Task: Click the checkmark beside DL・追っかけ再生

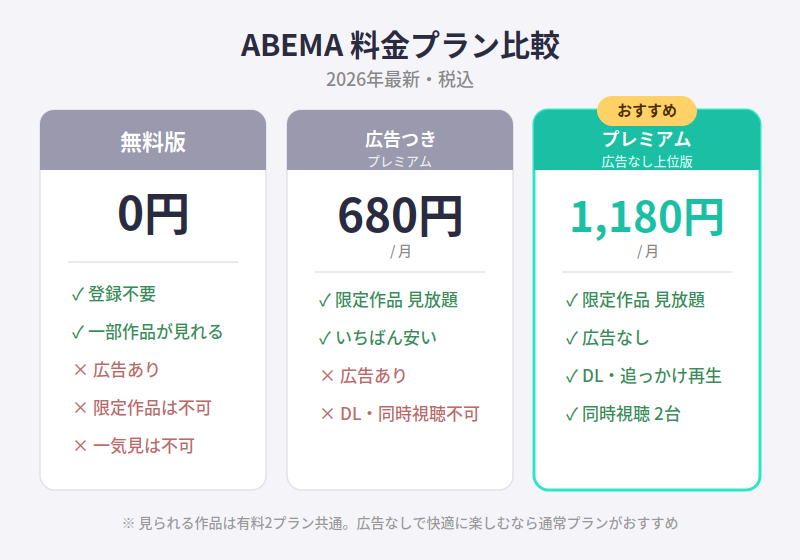Action: [x=571, y=376]
